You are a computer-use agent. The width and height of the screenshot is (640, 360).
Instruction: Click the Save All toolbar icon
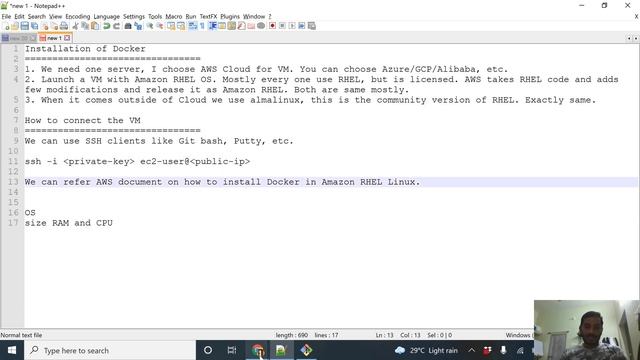pos(35,26)
